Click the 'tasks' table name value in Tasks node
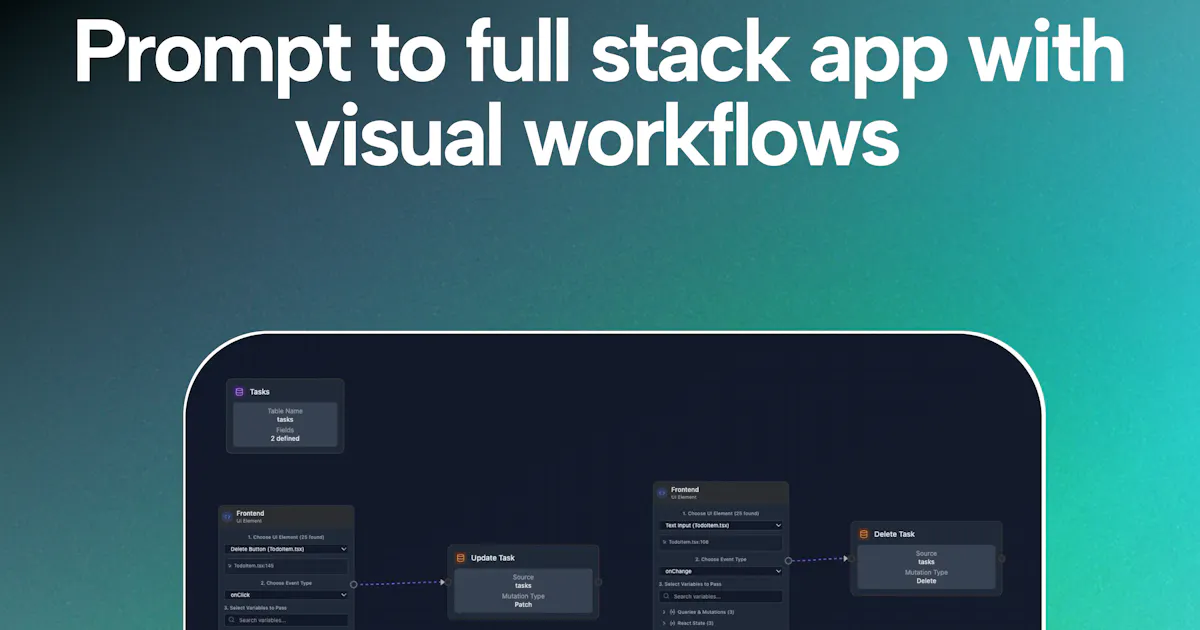 (285, 420)
